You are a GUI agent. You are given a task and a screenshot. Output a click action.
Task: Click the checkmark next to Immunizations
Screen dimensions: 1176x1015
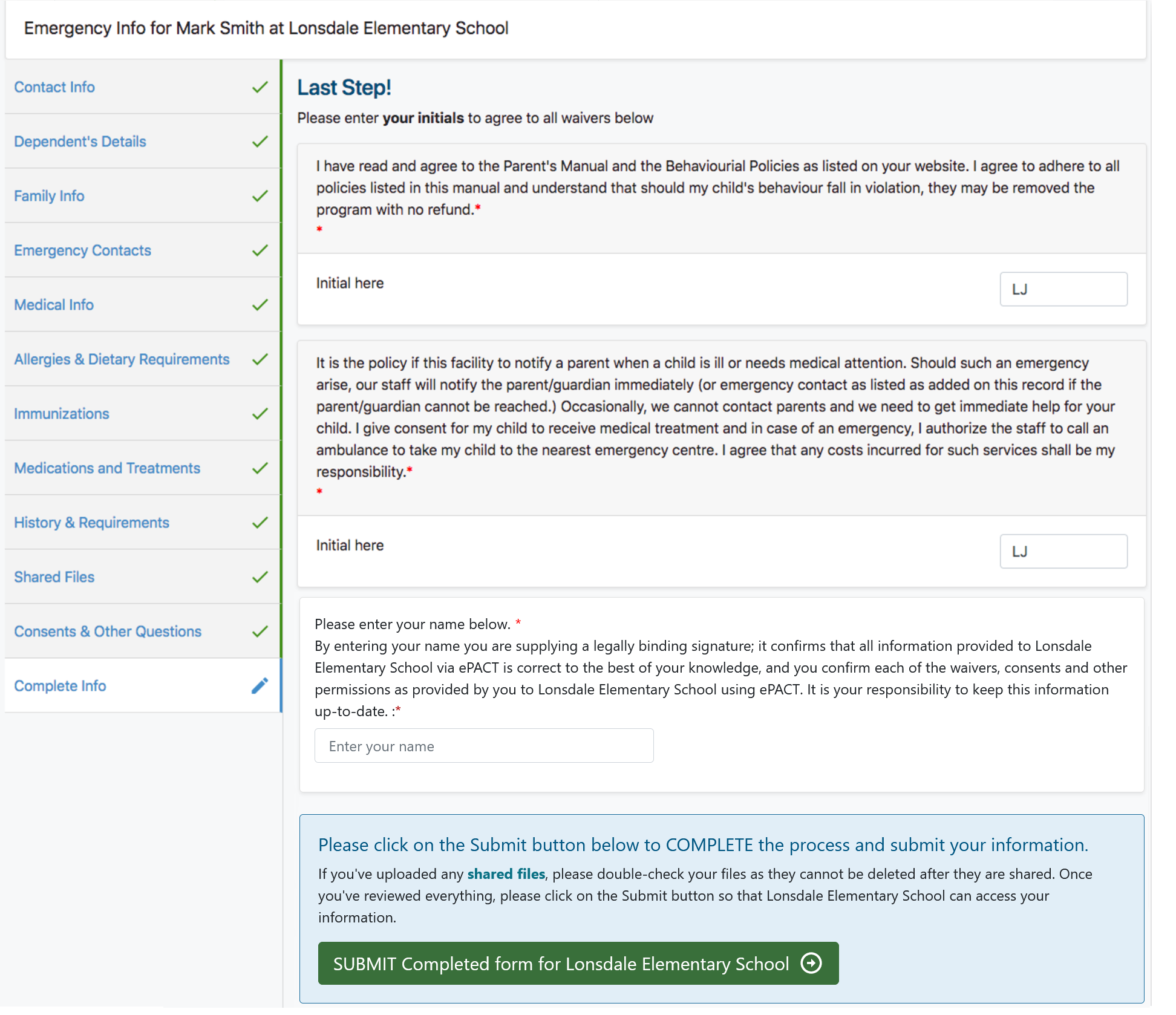(260, 414)
